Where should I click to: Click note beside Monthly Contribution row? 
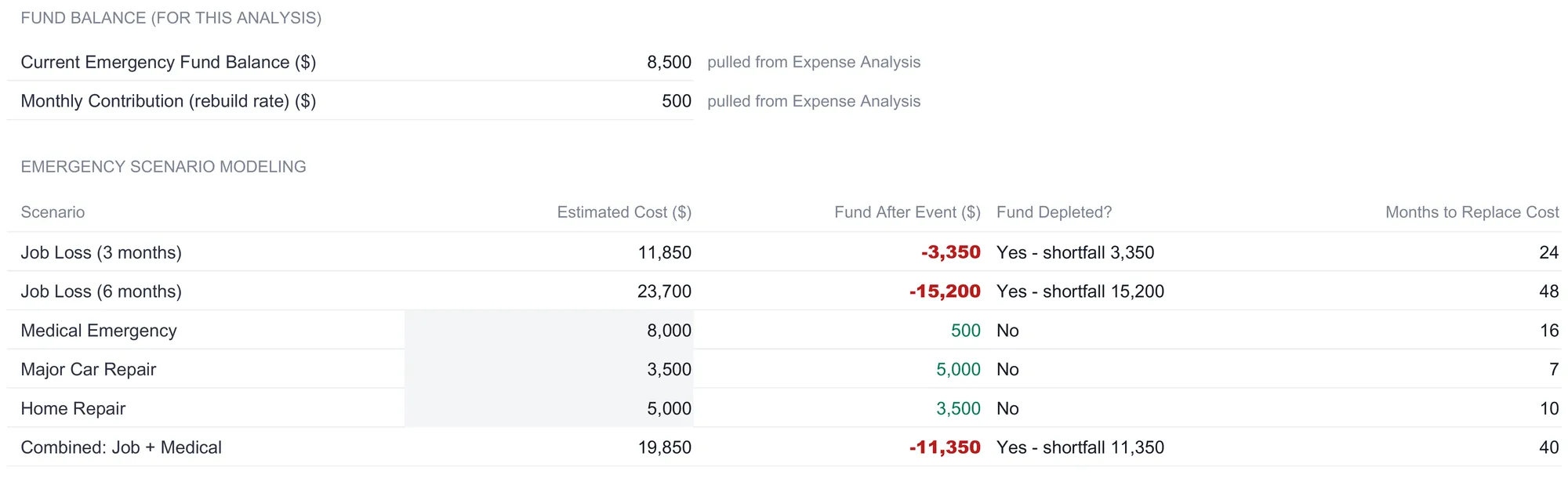pyautogui.click(x=814, y=101)
